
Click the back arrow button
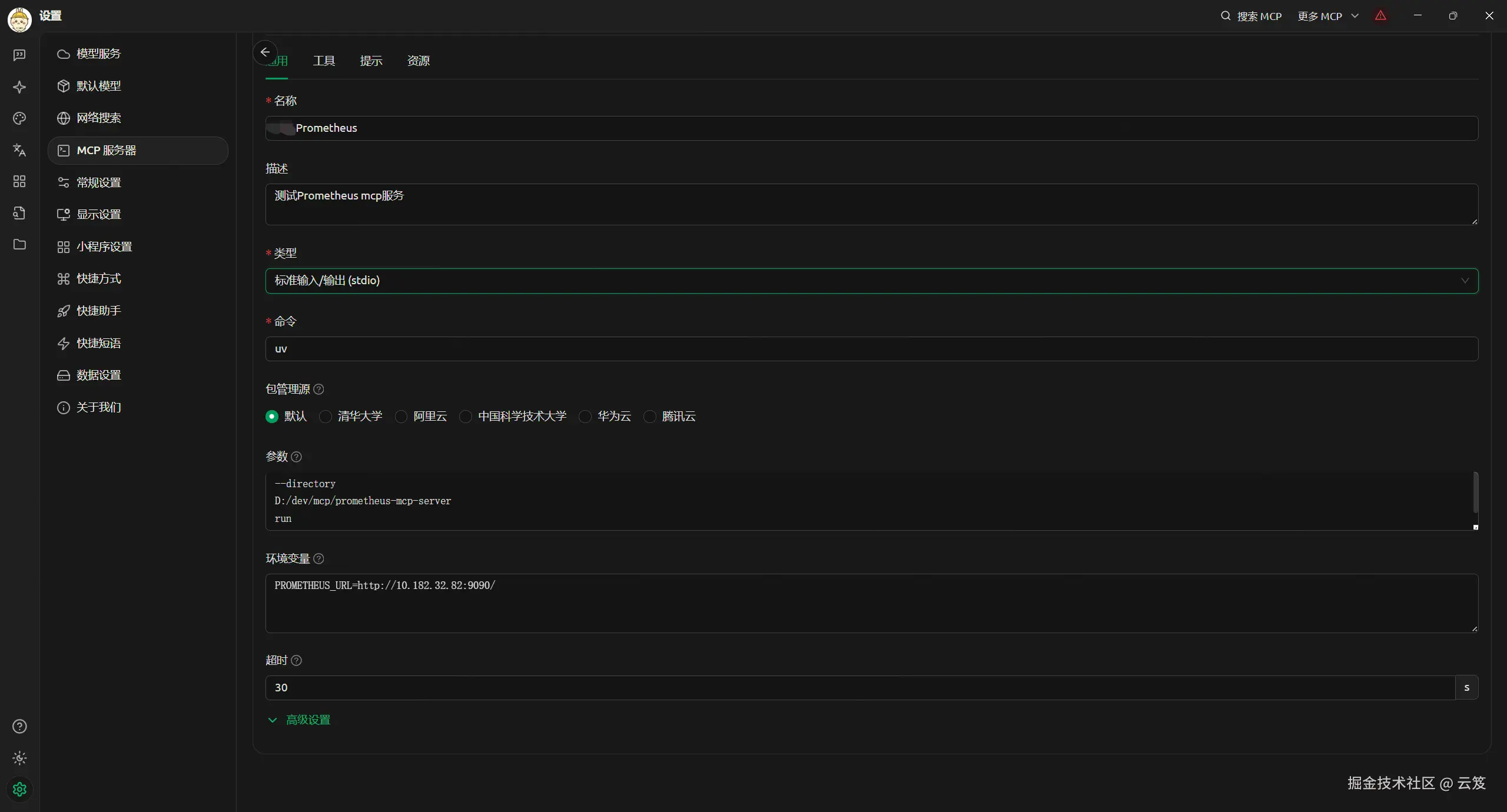pos(265,52)
